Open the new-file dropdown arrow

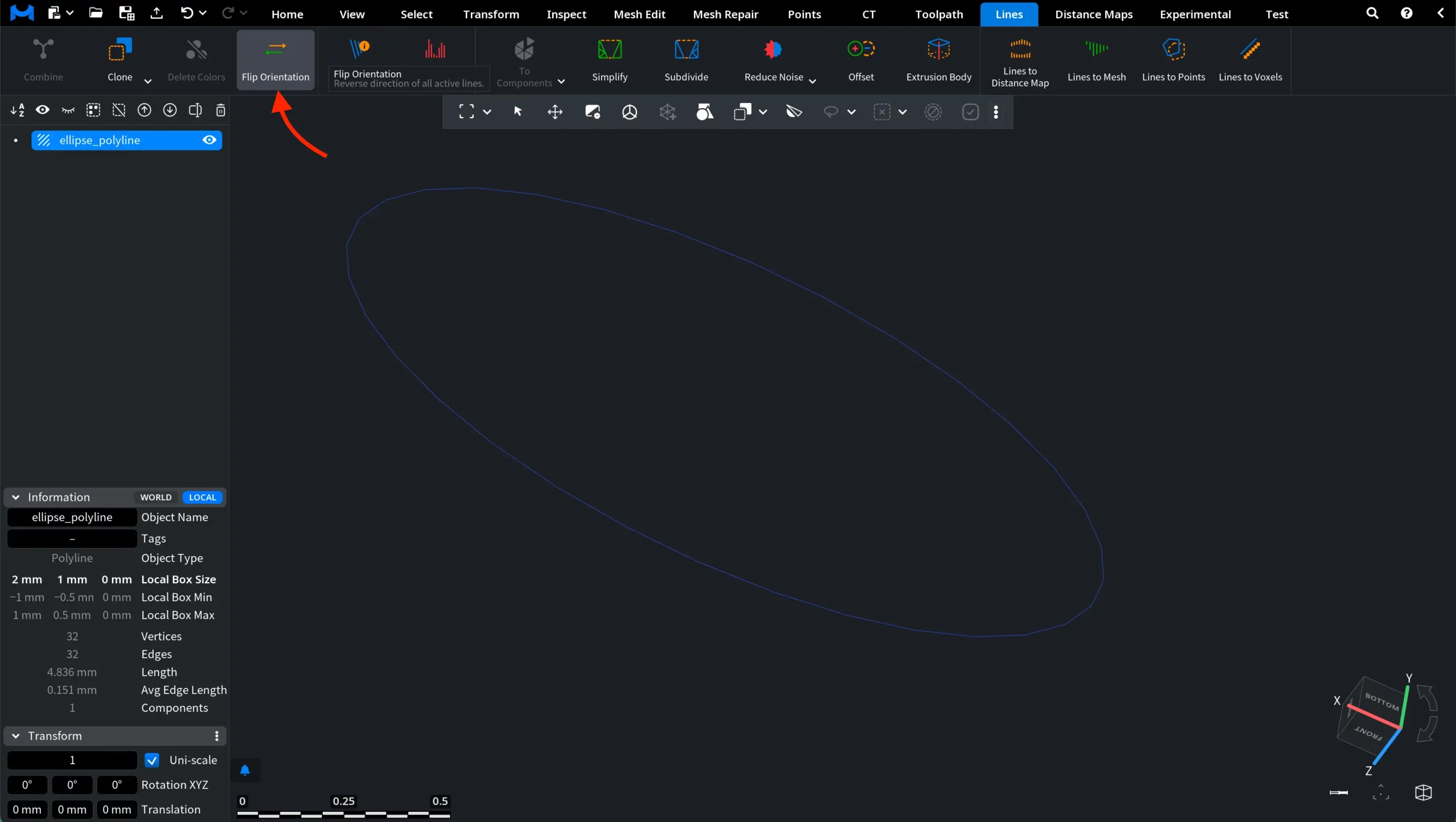point(70,13)
